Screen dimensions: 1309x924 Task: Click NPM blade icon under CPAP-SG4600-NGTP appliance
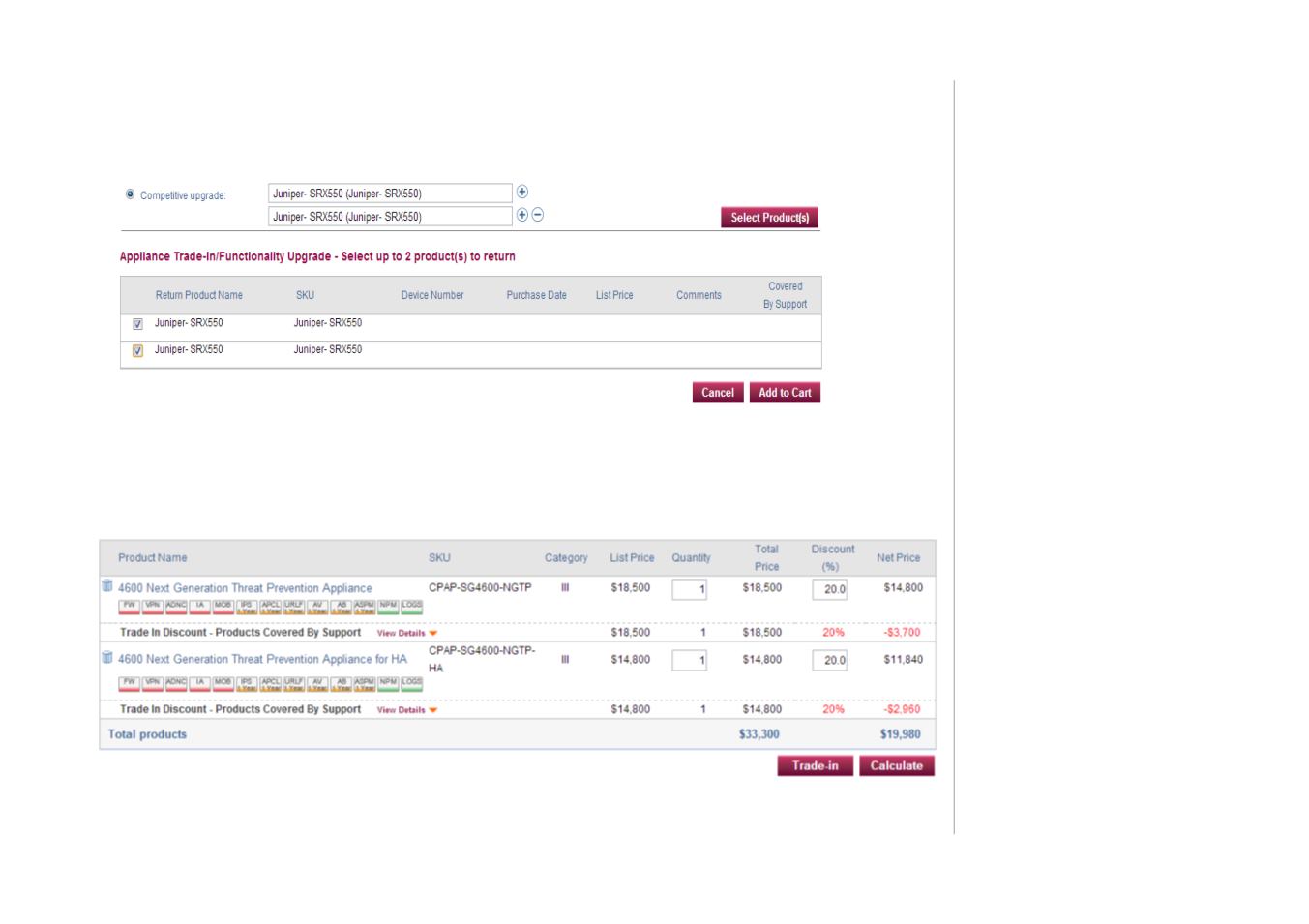388,607
